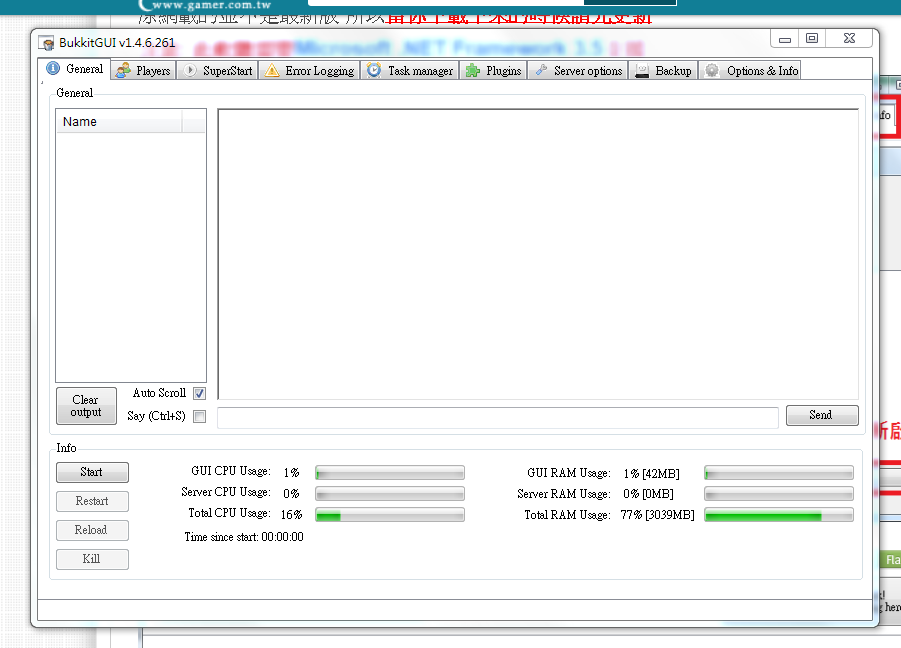Click the Task manager clock icon

pyautogui.click(x=374, y=70)
